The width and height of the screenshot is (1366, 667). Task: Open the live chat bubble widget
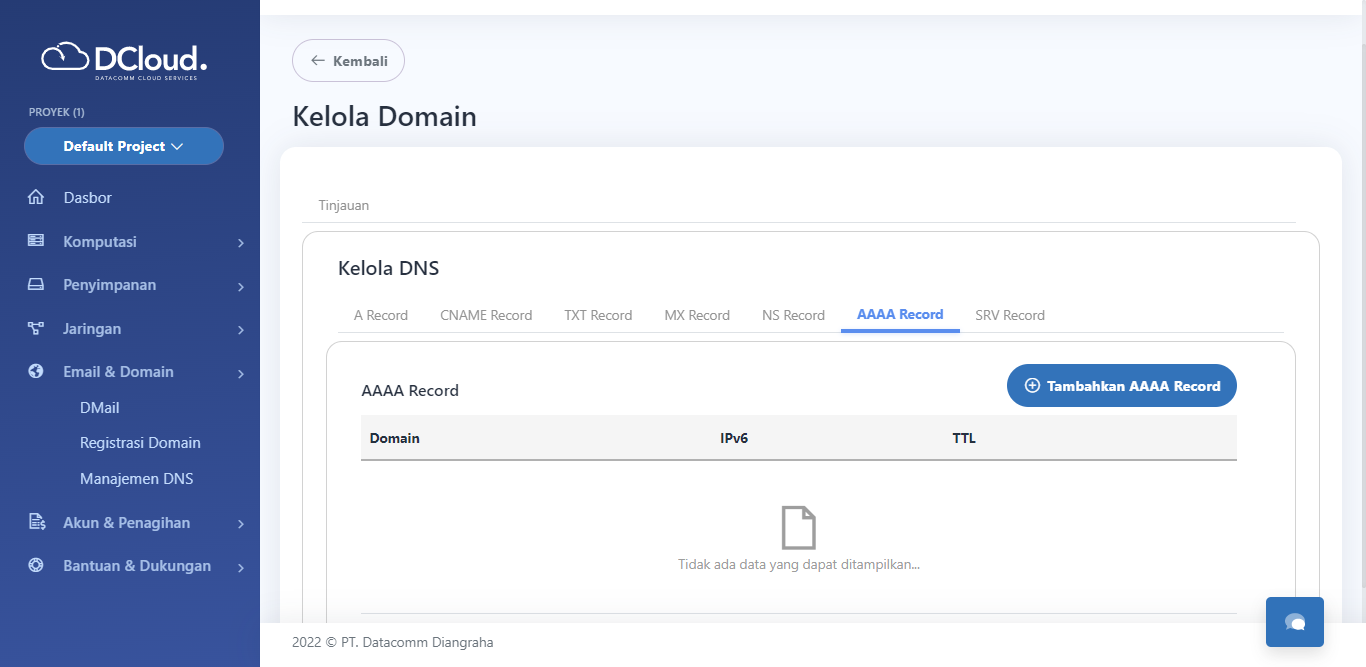click(x=1294, y=622)
